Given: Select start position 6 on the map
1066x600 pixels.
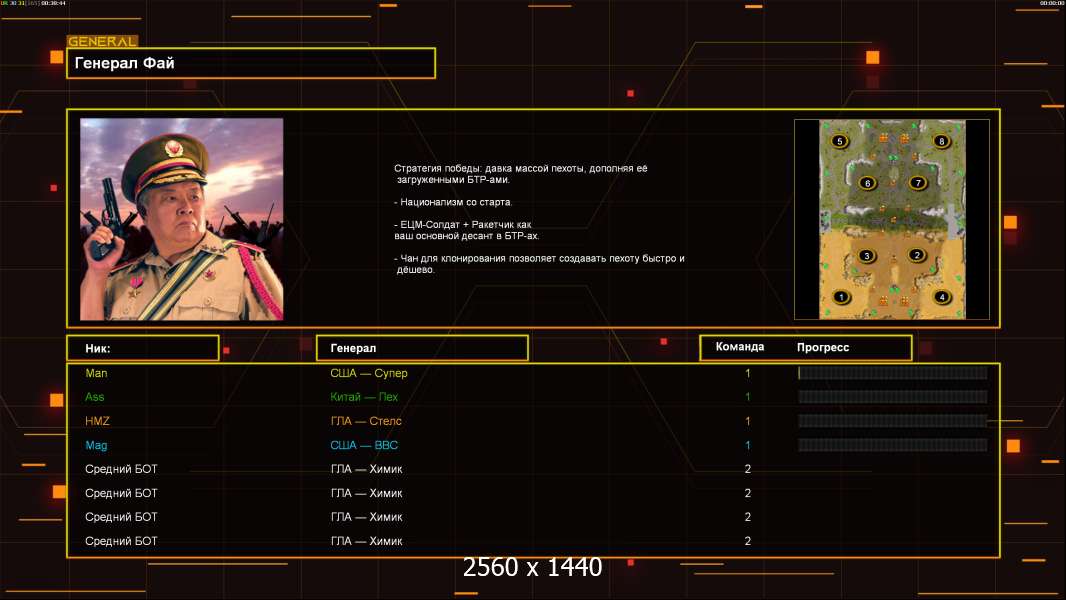Looking at the screenshot, I should [867, 183].
